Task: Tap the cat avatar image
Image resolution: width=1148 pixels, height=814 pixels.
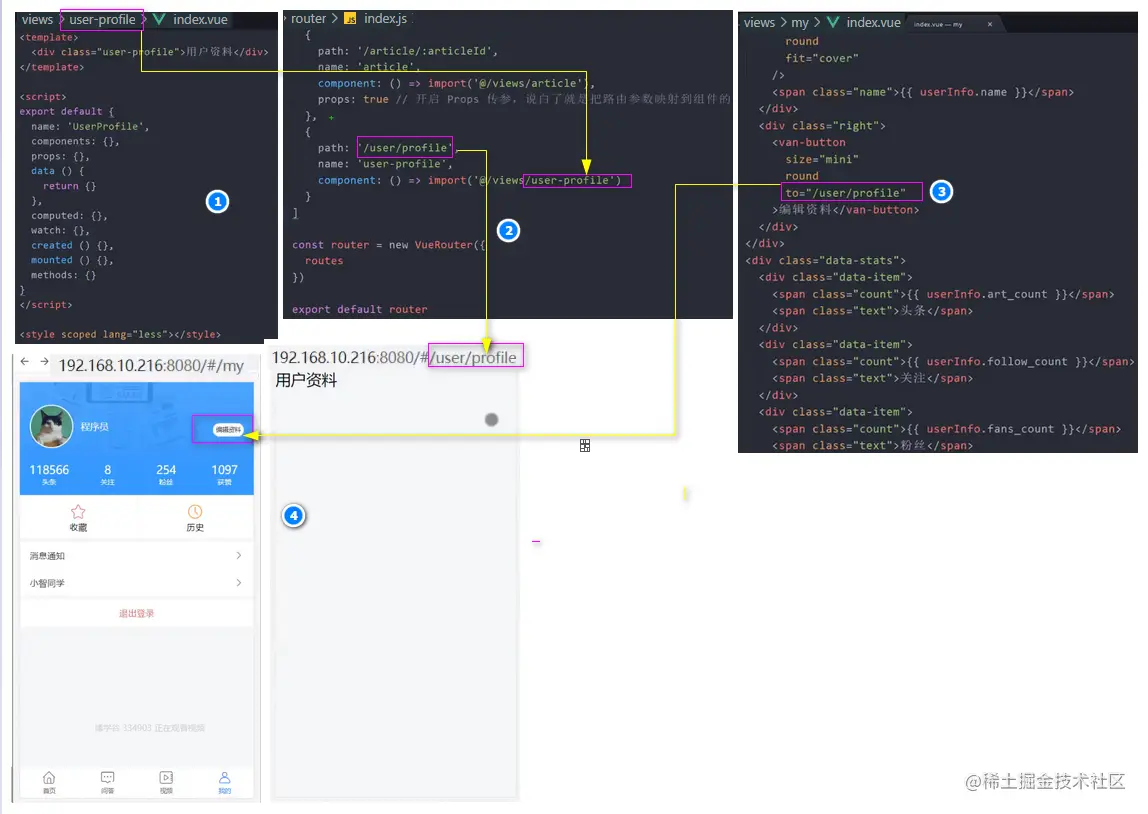Action: [x=51, y=426]
